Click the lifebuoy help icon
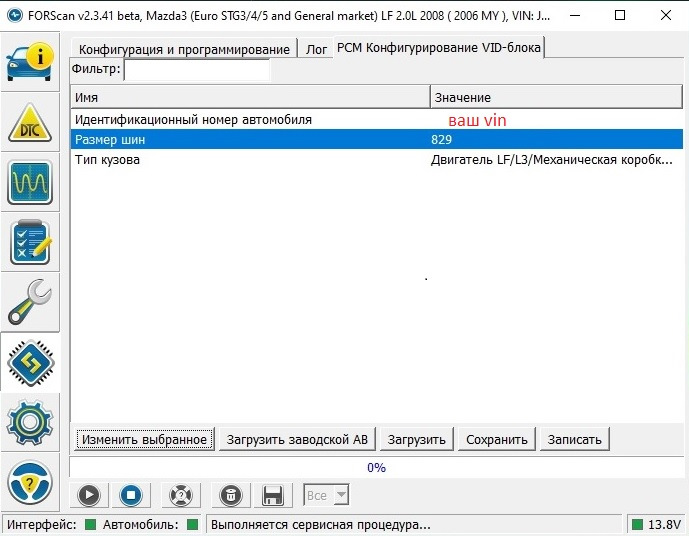 click(x=181, y=495)
